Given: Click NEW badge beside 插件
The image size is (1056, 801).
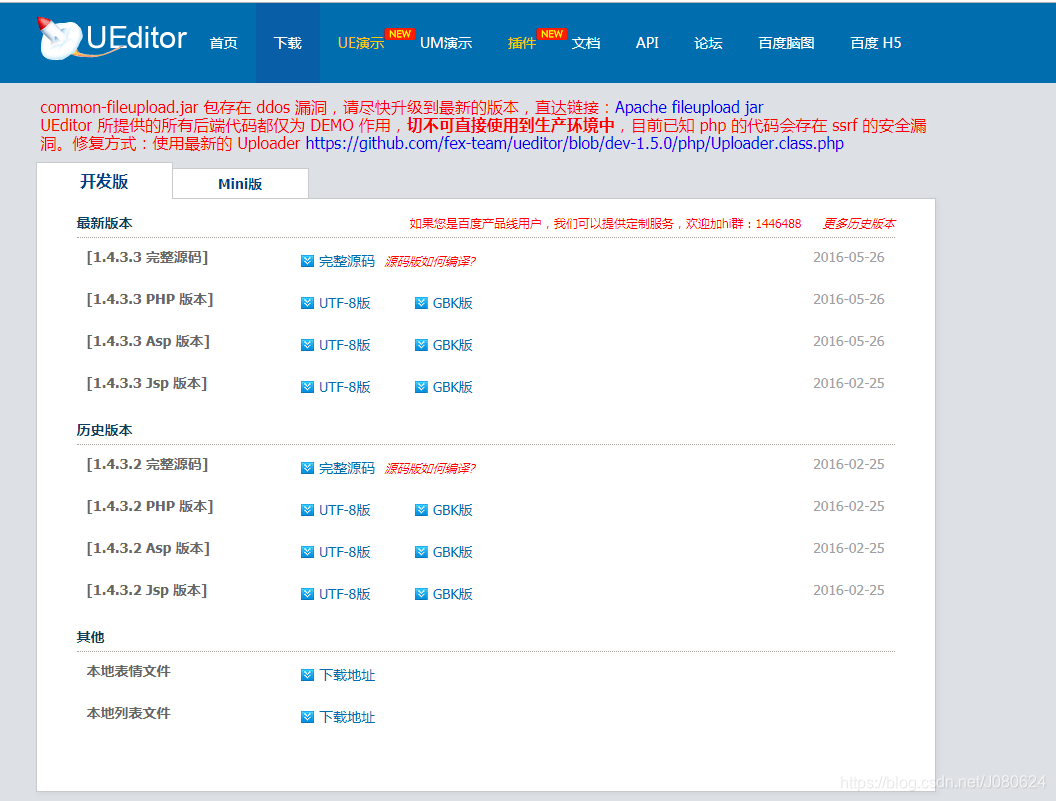Looking at the screenshot, I should click(552, 34).
